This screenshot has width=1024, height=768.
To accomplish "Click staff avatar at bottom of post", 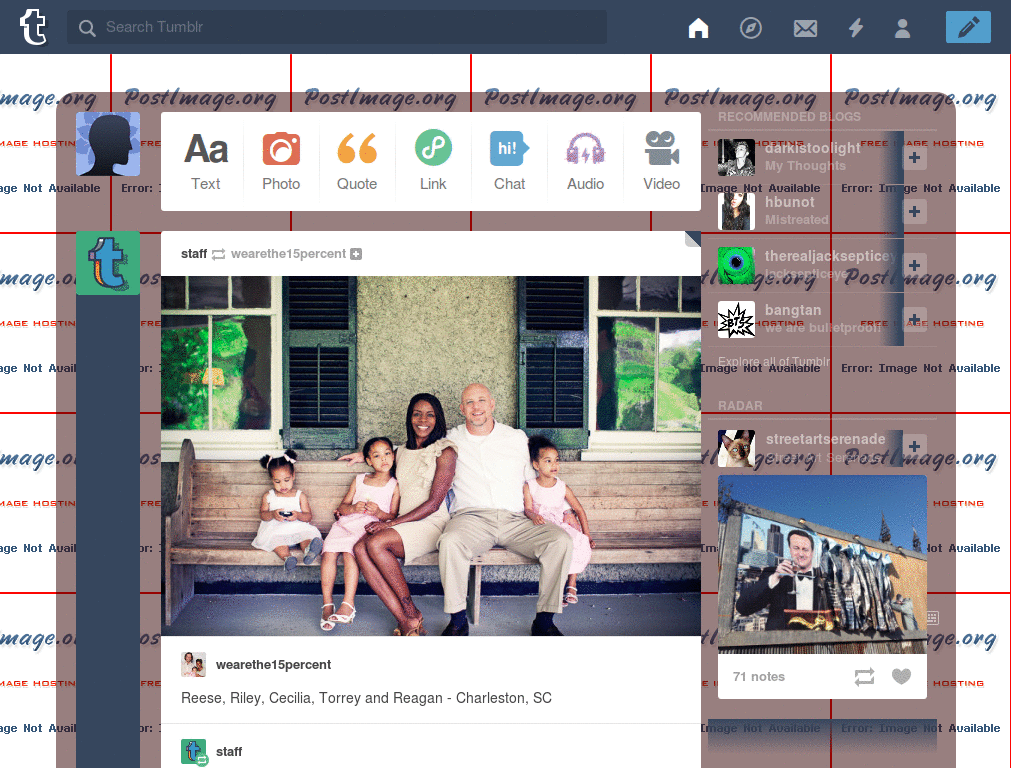I will (193, 752).
